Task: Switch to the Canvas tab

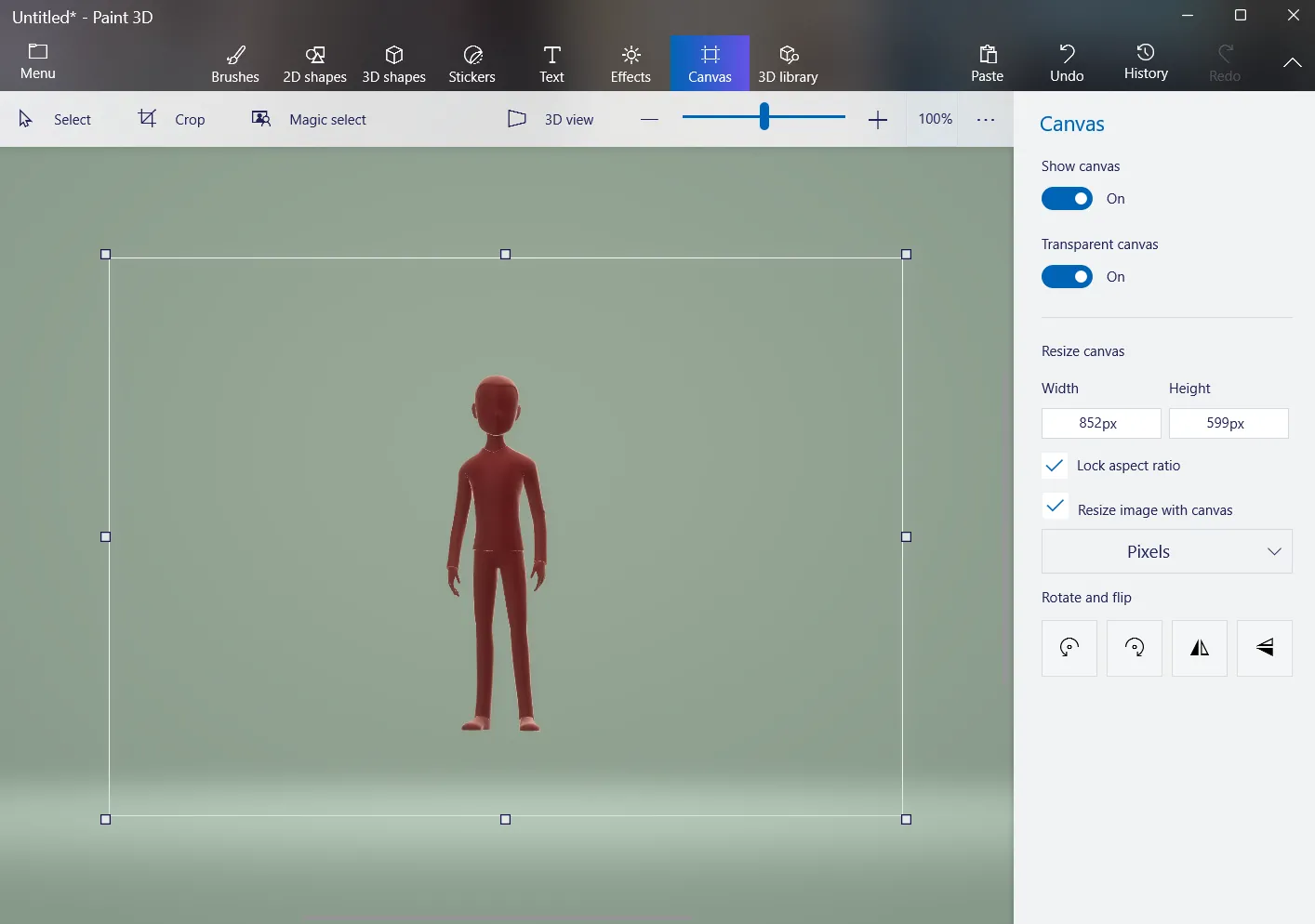Action: coord(710,62)
